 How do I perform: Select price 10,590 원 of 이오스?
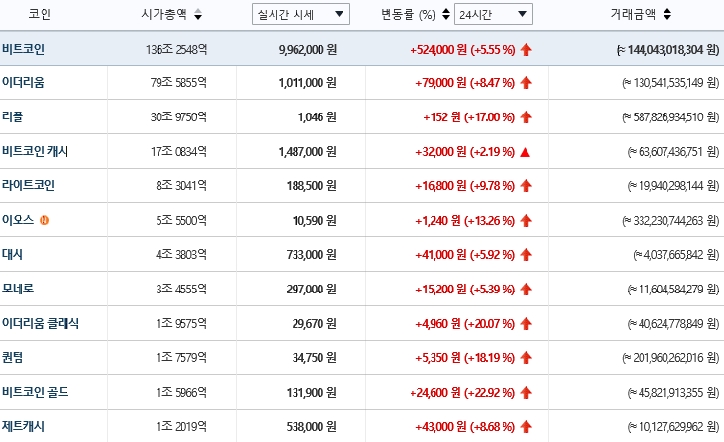click(314, 221)
